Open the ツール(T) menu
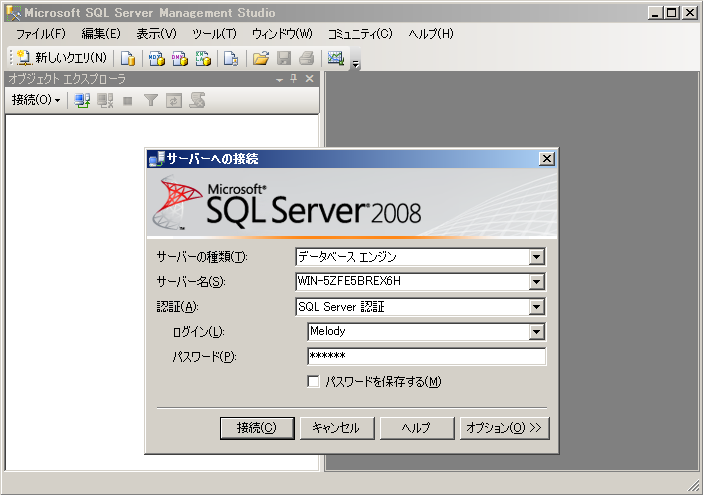The height and width of the screenshot is (495, 703). tap(214, 34)
